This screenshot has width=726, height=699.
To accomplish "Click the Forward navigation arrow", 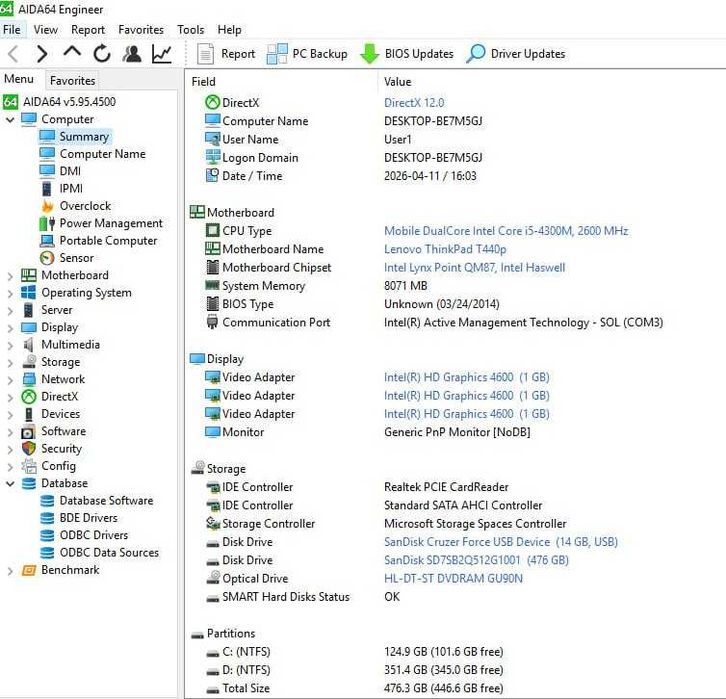I will click(42, 54).
